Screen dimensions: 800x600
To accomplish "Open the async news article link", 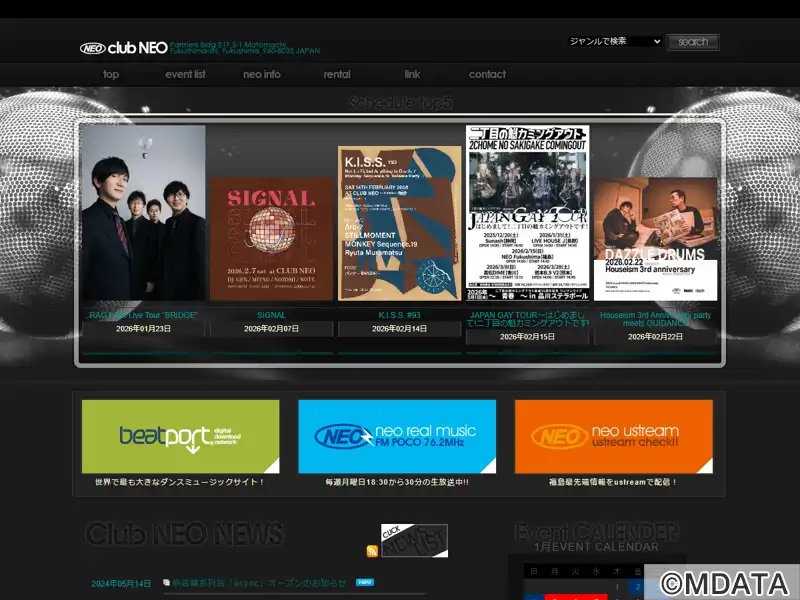I will click(259, 583).
